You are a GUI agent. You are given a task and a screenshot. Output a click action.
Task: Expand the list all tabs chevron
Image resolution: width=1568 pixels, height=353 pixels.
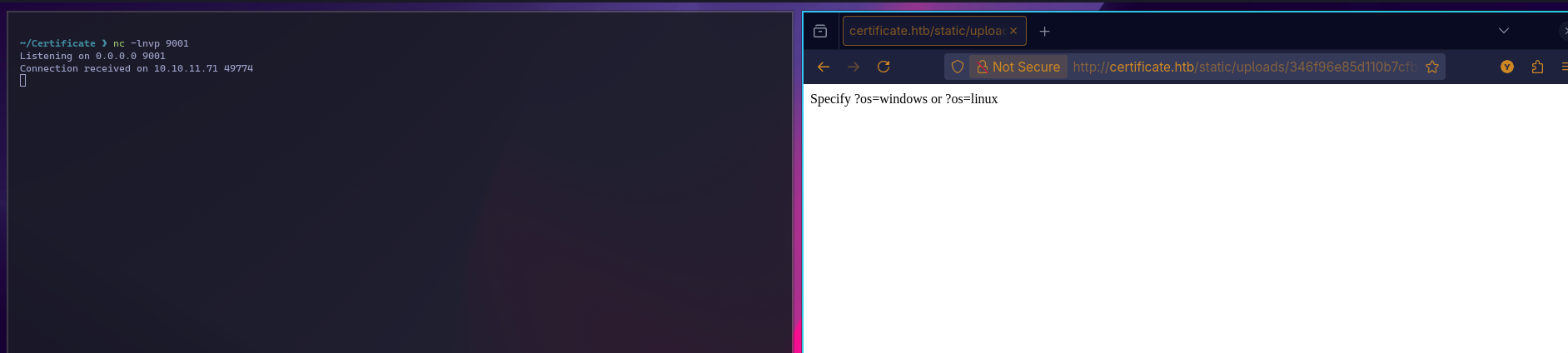1504,31
